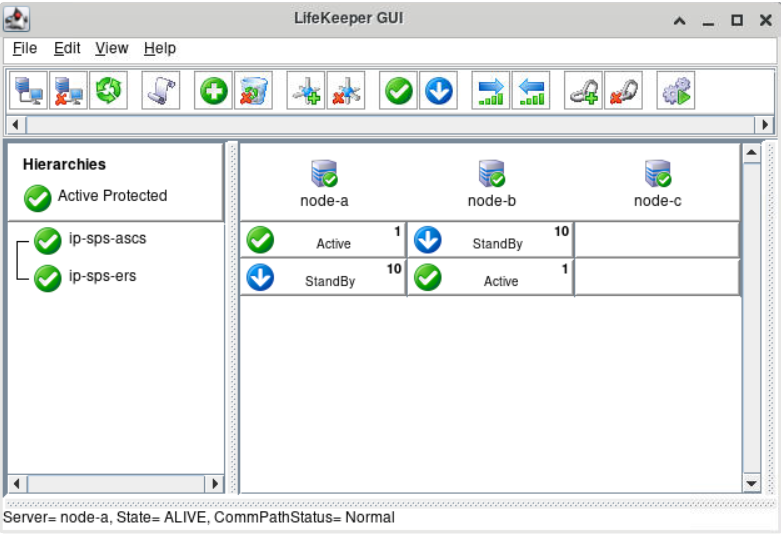
Task: Click the Active icon for ip-sps-ers on node-b
Action: pos(428,277)
